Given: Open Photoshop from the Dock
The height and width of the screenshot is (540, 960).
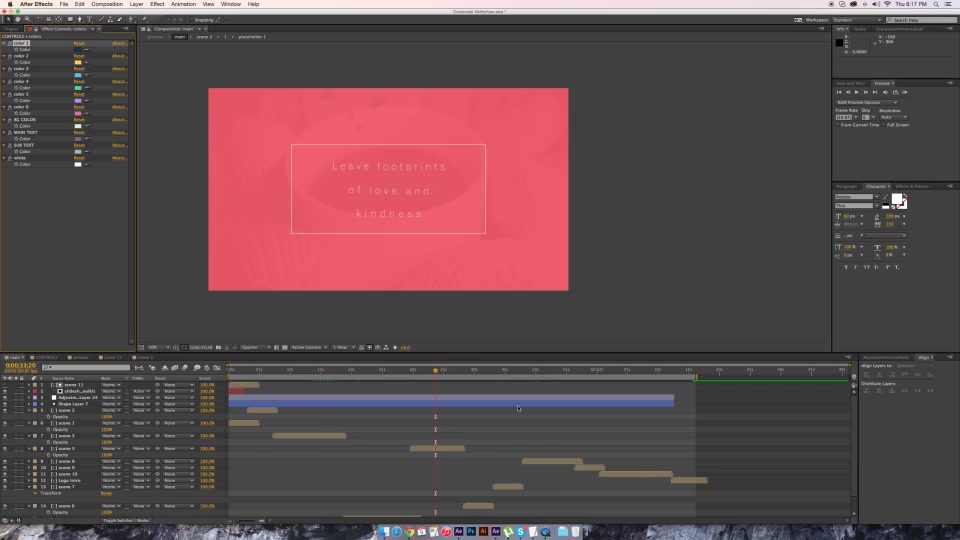Looking at the screenshot, I should [471, 531].
